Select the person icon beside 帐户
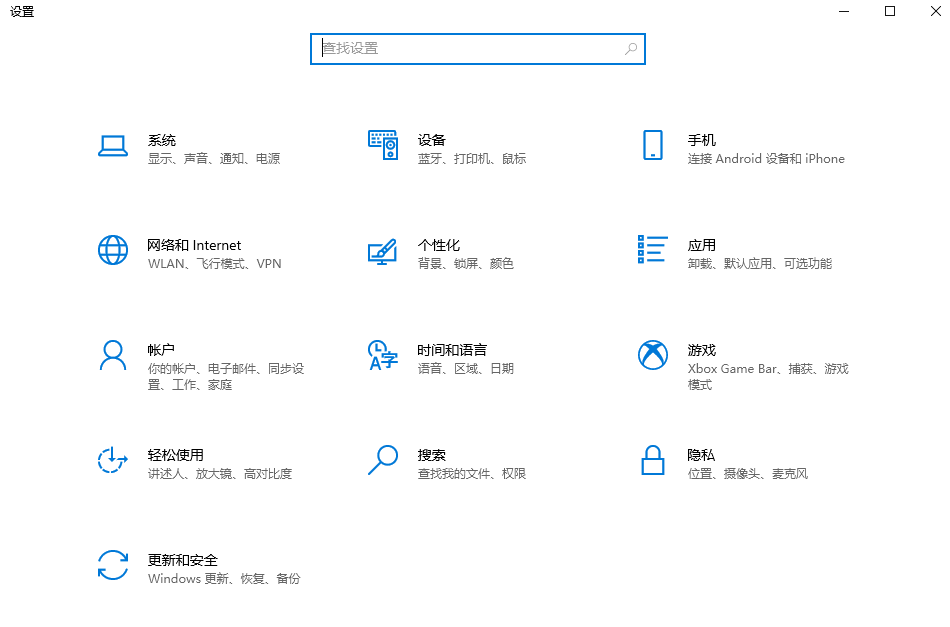Viewport: 950px width, 627px height. click(x=113, y=355)
